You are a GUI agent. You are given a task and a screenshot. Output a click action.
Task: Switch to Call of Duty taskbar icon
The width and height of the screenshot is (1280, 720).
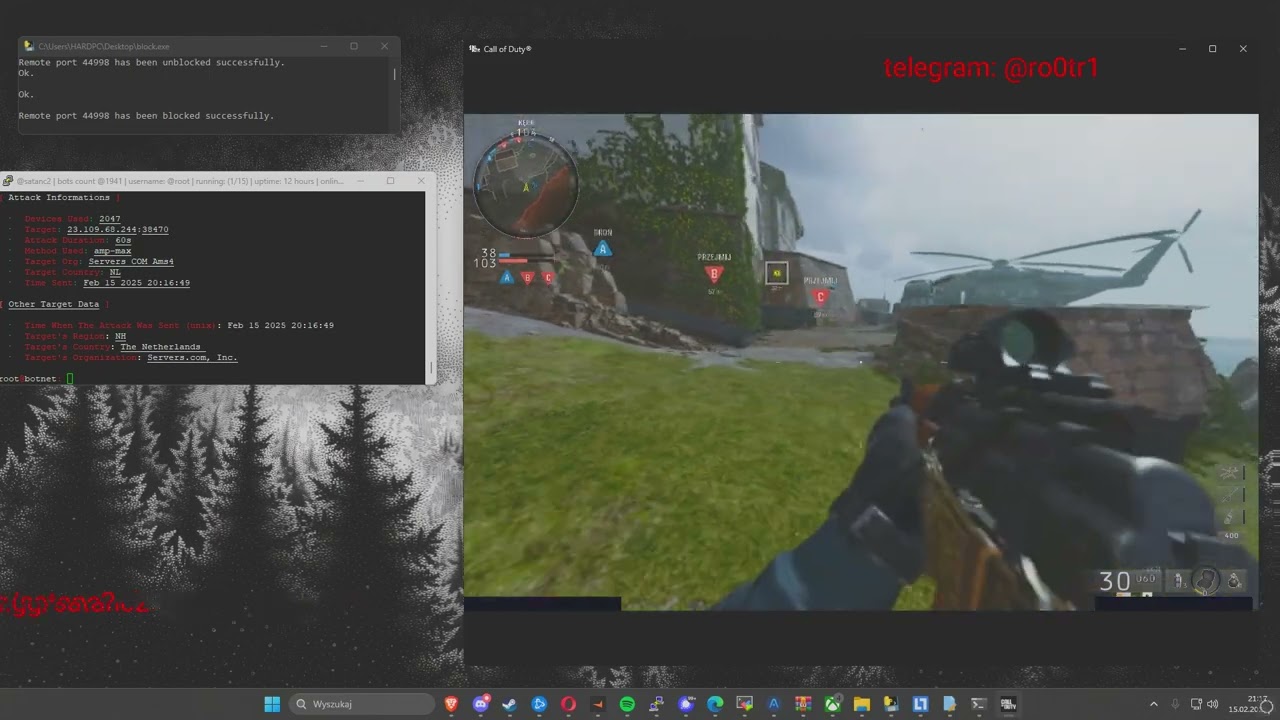point(1008,704)
